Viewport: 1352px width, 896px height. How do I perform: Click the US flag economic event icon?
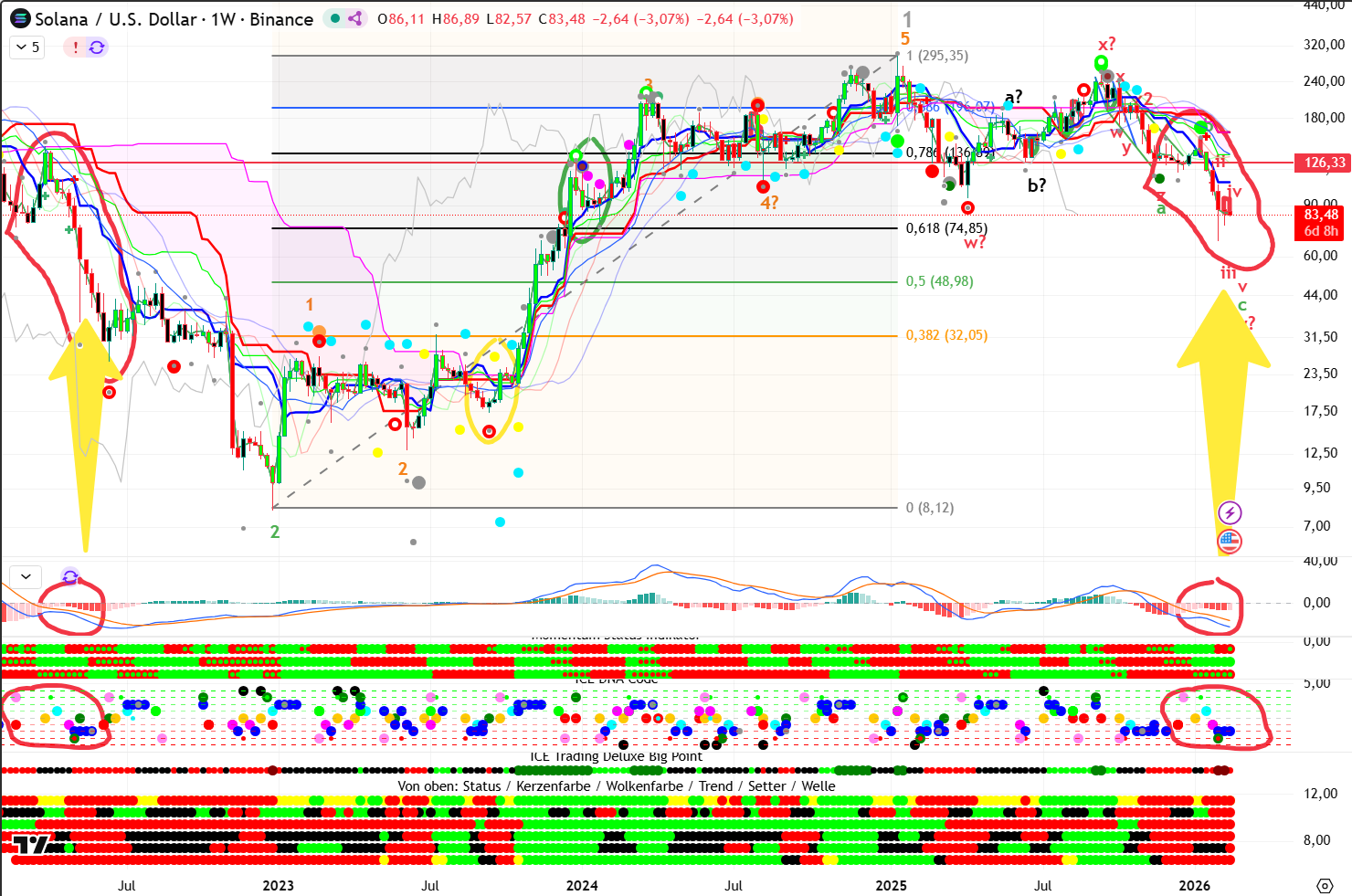(x=1230, y=542)
